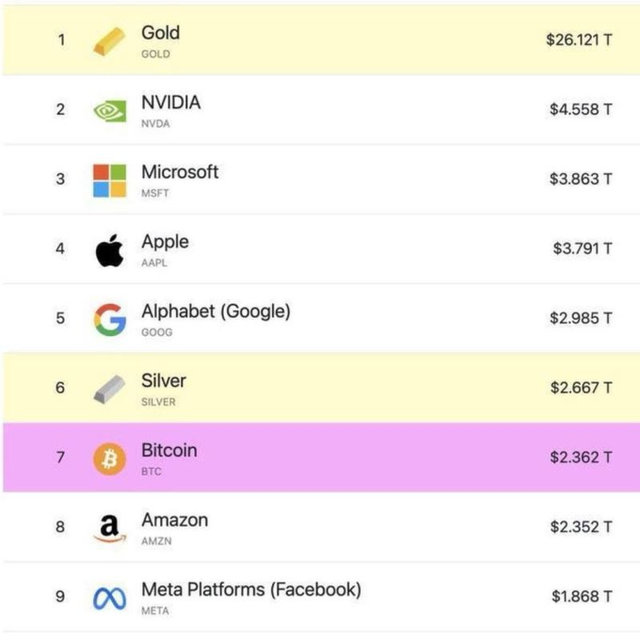Click the Microsoft four-square logo
The width and height of the screenshot is (640, 640).
point(110,181)
